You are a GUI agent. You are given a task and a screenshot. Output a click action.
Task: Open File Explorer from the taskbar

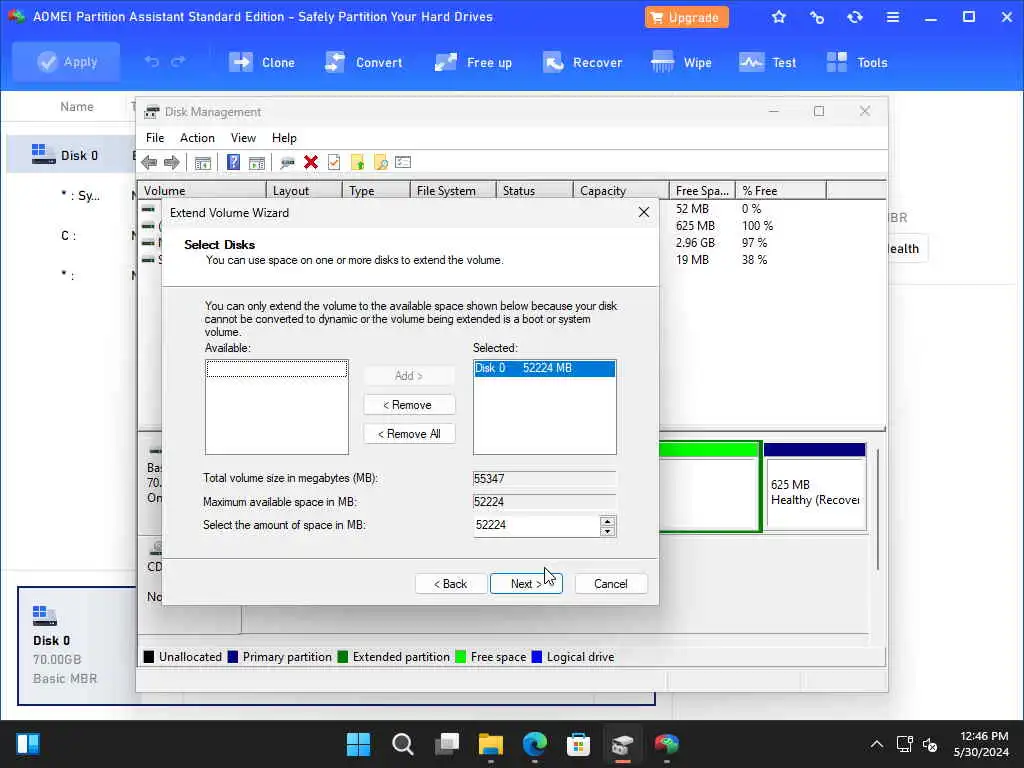point(490,744)
